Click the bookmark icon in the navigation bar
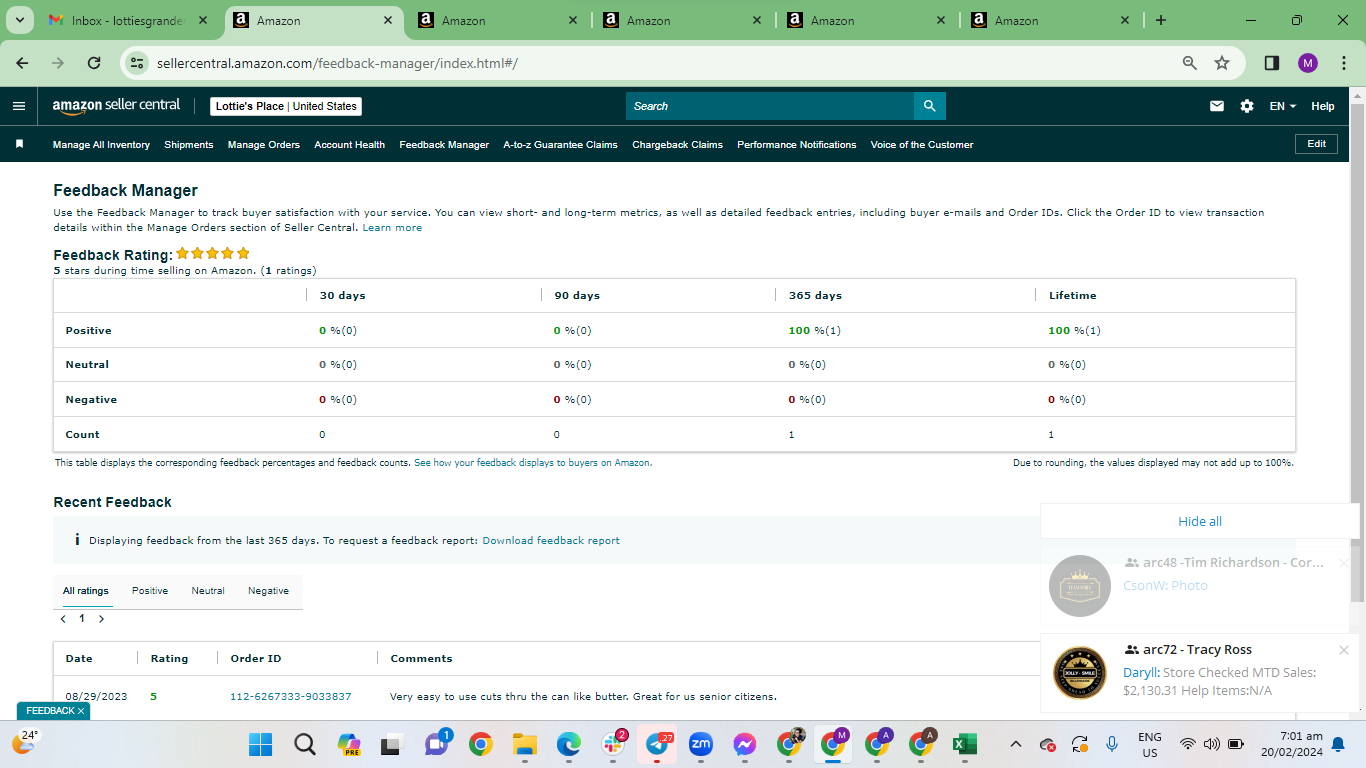 19,144
